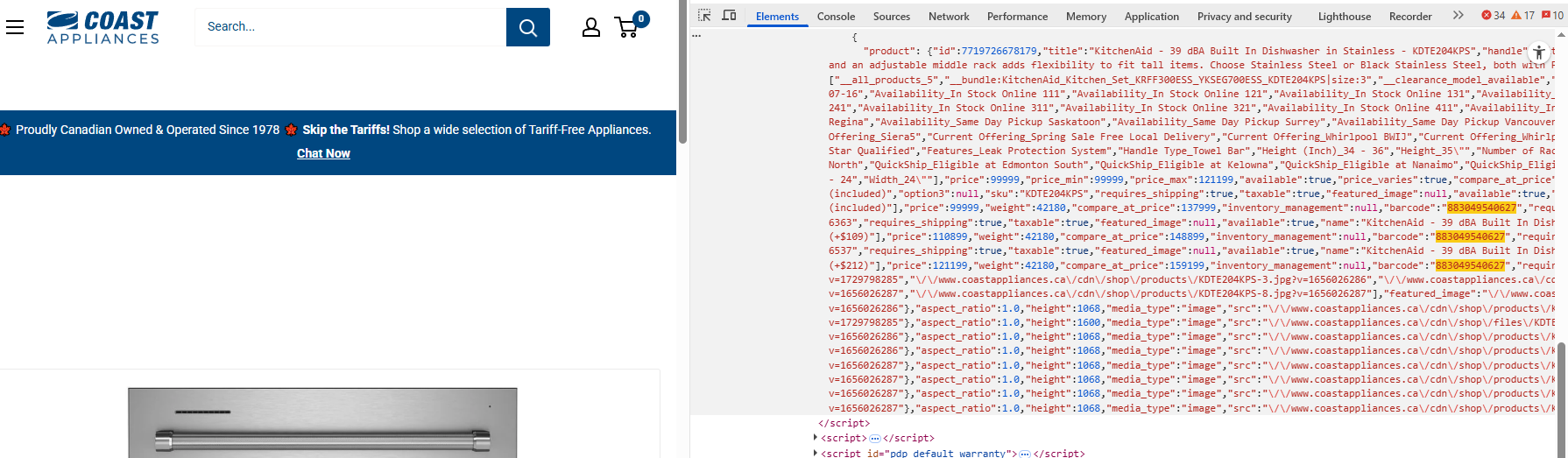The image size is (1568, 458).
Task: Click the "price":110899 value
Action: [930, 236]
